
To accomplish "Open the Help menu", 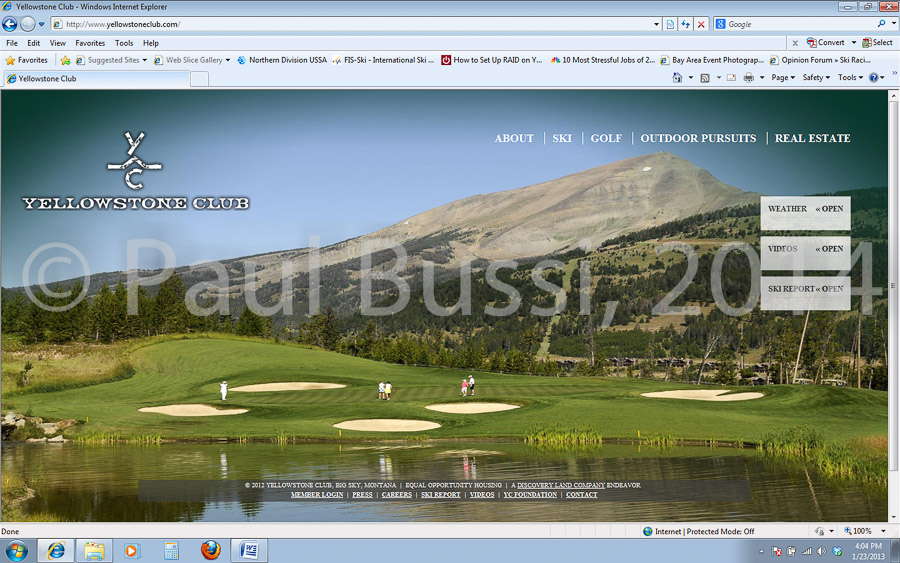I will point(150,43).
